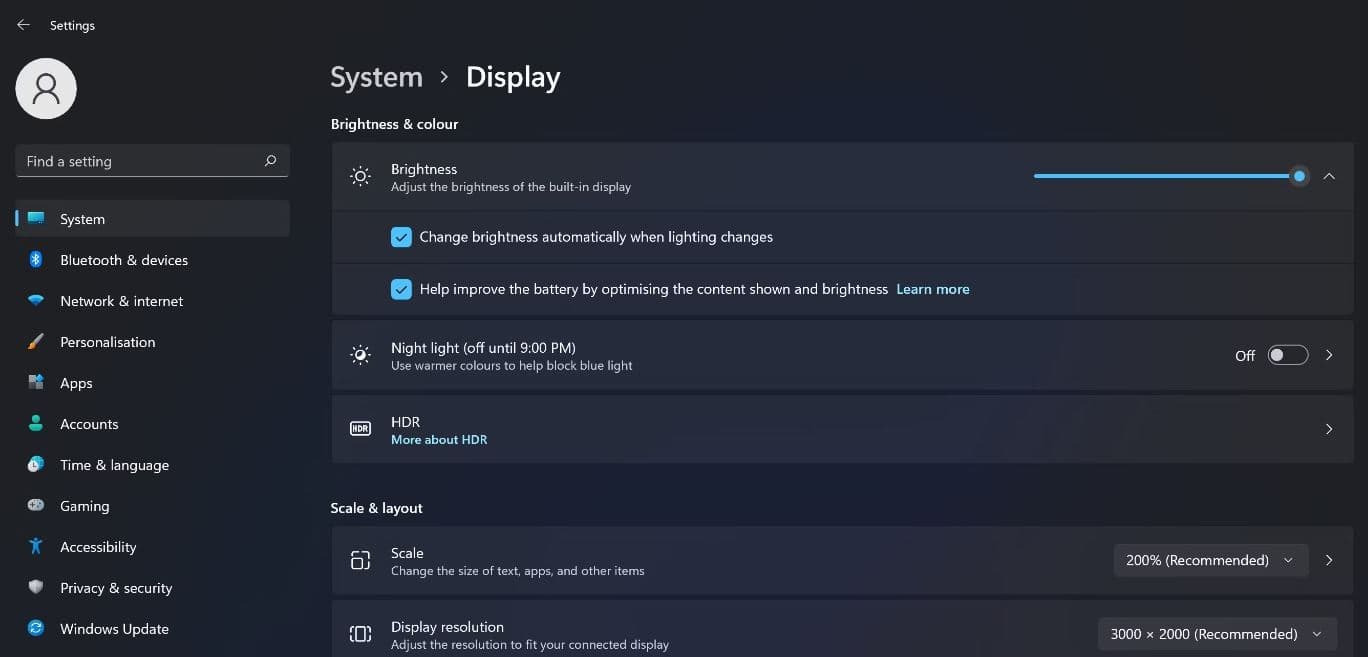Uncheck Help improve the battery by optimising content
1368x657 pixels.
[401, 289]
